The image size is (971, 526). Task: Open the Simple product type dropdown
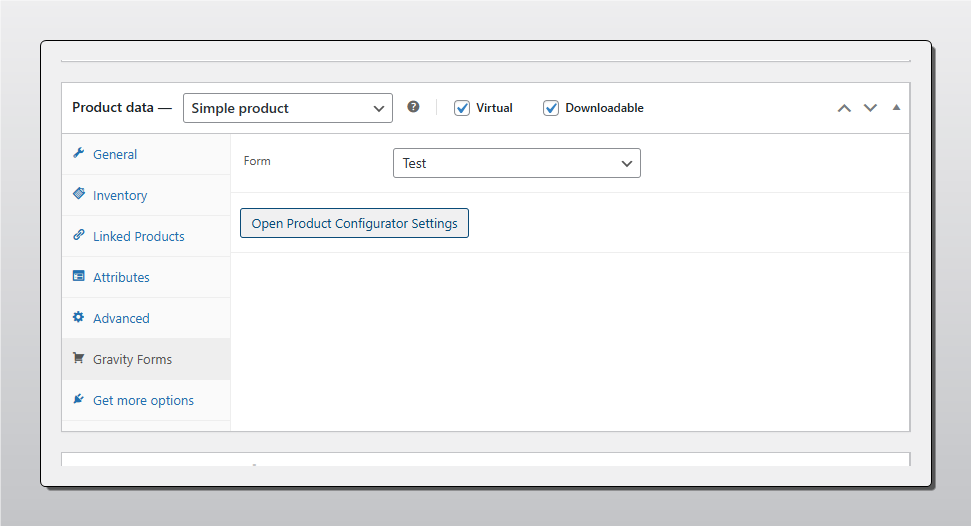point(287,108)
